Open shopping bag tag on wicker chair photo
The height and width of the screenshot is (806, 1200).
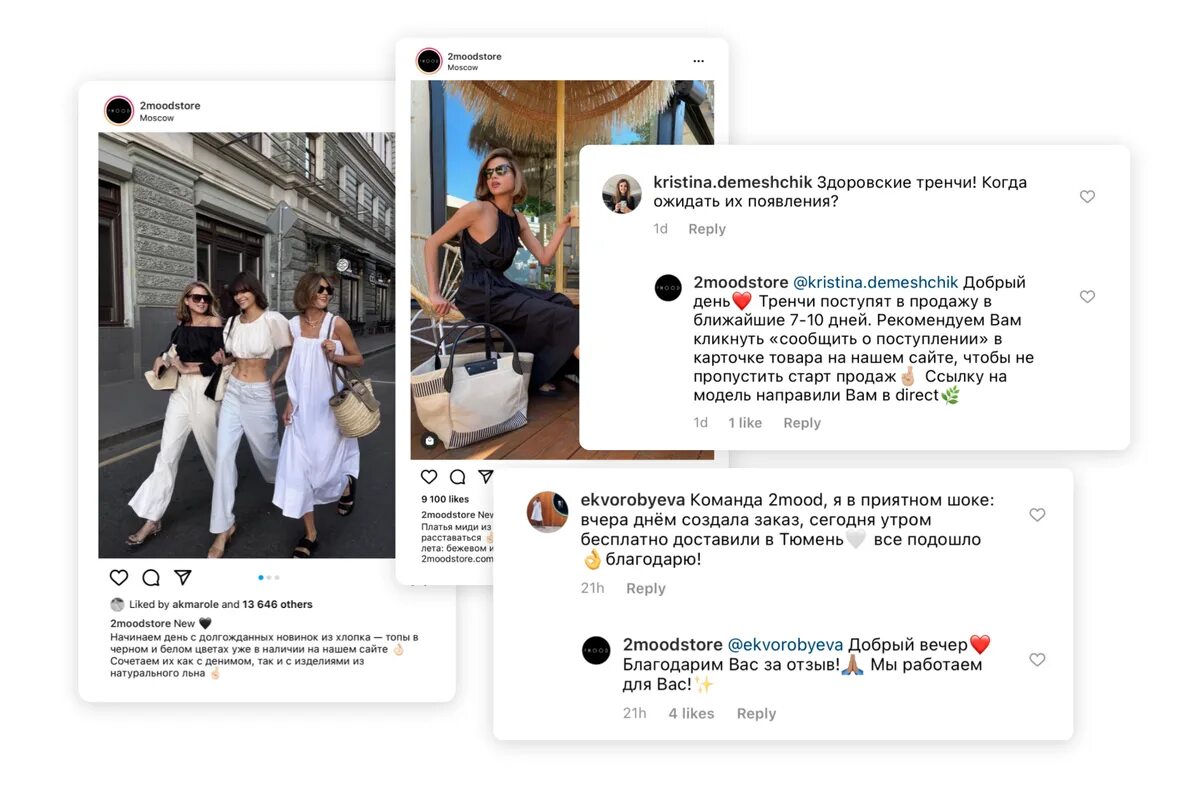pos(429,441)
